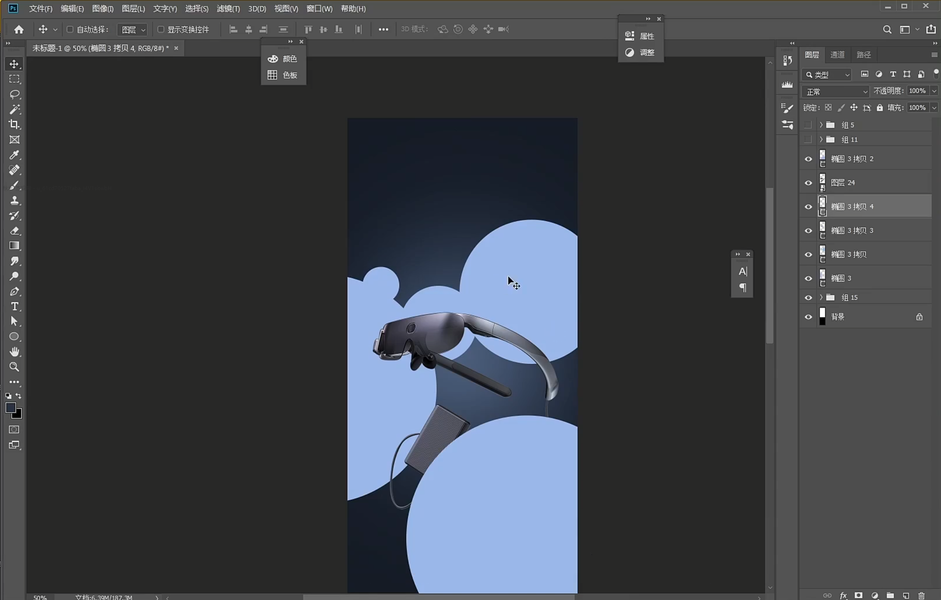Image resolution: width=941 pixels, height=600 pixels.
Task: Select the Magic Wand tool
Action: click(x=14, y=109)
